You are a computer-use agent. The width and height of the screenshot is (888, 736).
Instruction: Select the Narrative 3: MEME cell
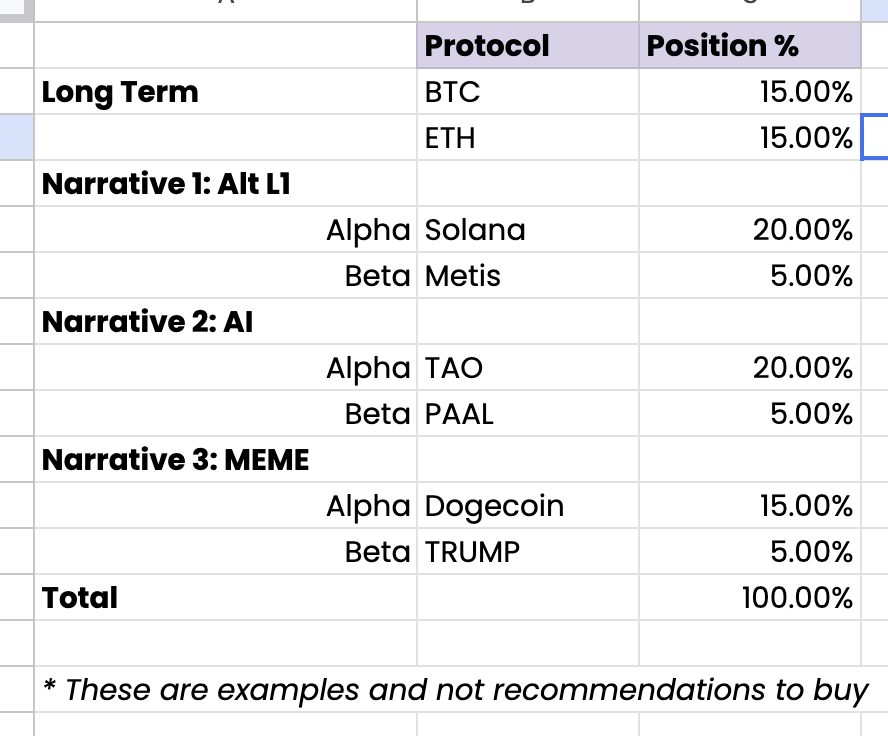(225, 460)
